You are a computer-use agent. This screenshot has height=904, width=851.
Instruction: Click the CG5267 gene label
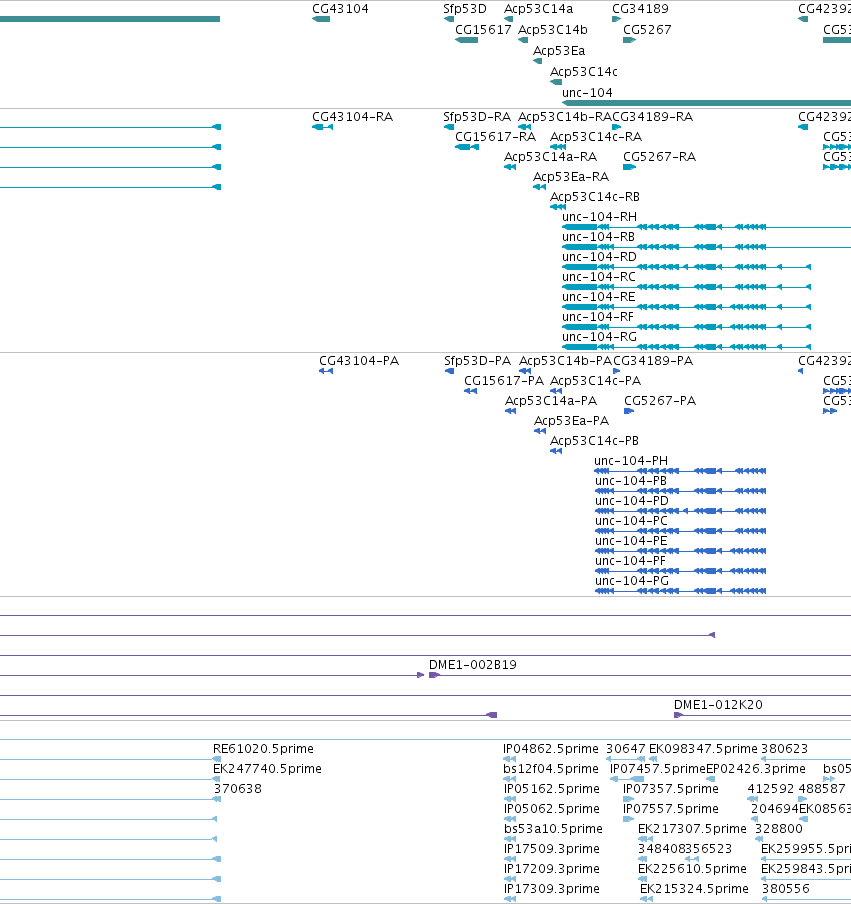coord(647,29)
